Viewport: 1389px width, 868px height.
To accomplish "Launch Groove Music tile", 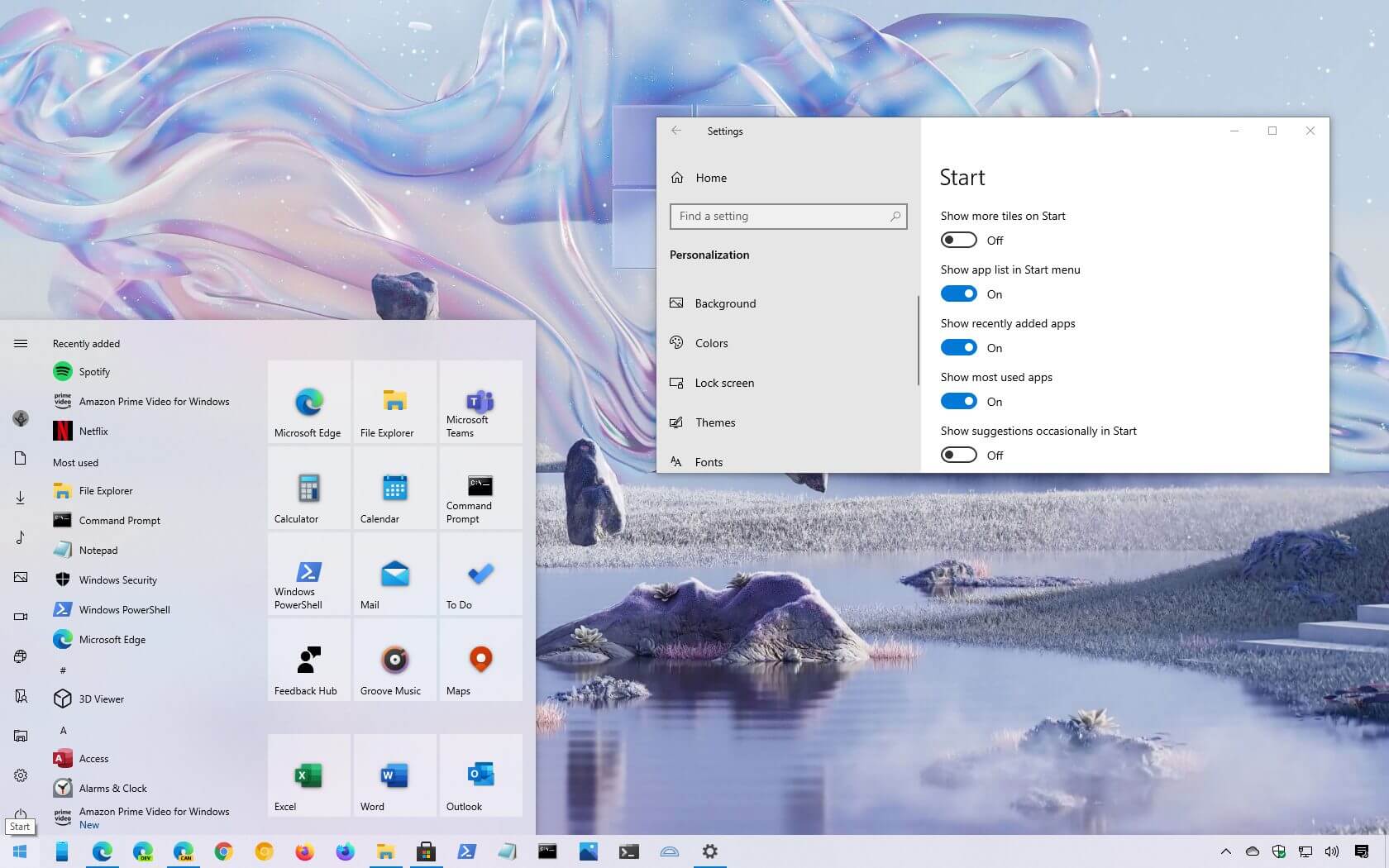I will click(395, 660).
